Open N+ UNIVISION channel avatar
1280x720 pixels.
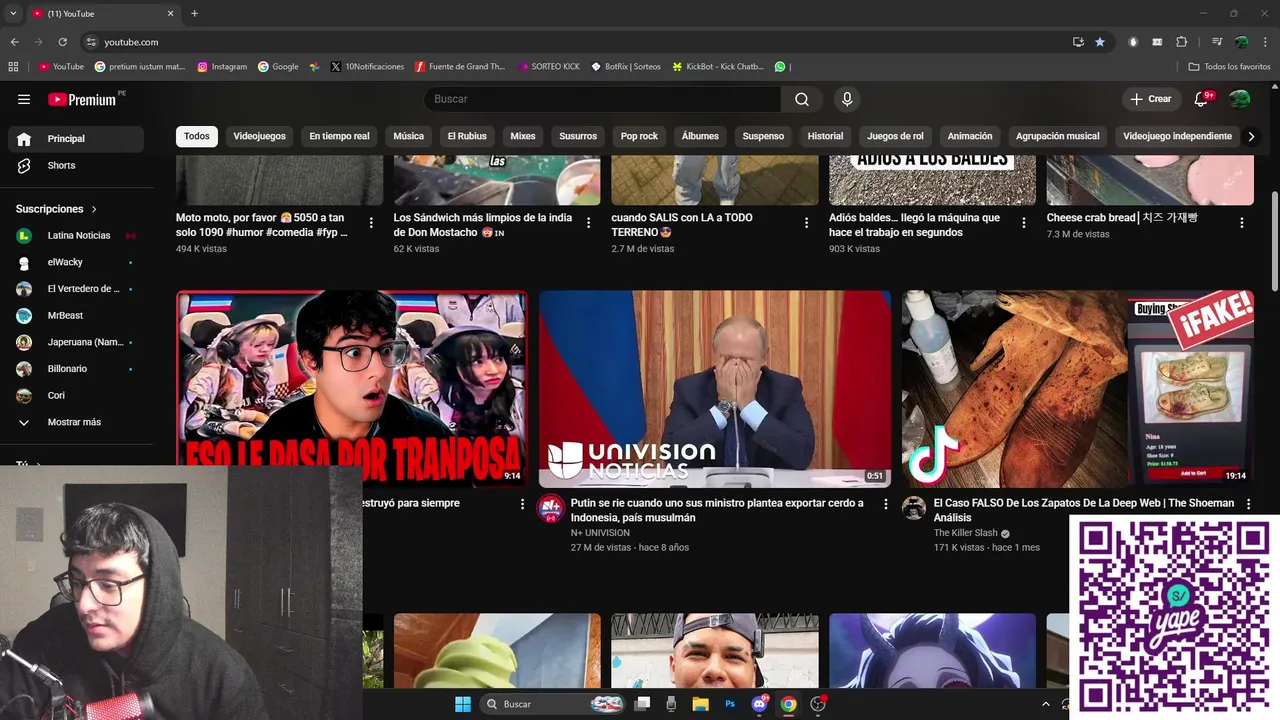tap(551, 508)
